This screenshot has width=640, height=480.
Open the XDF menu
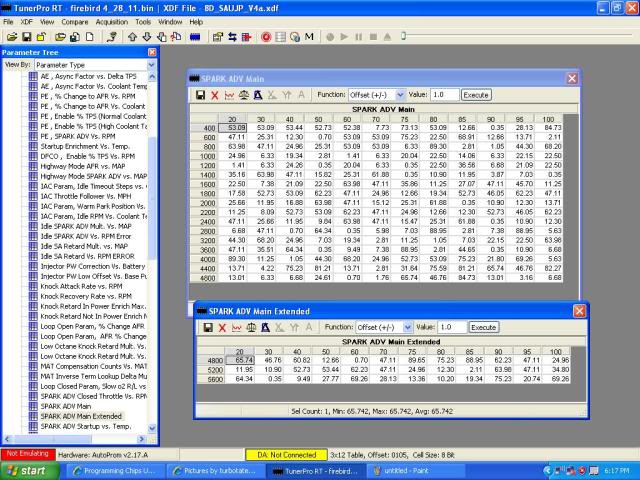pyautogui.click(x=27, y=22)
